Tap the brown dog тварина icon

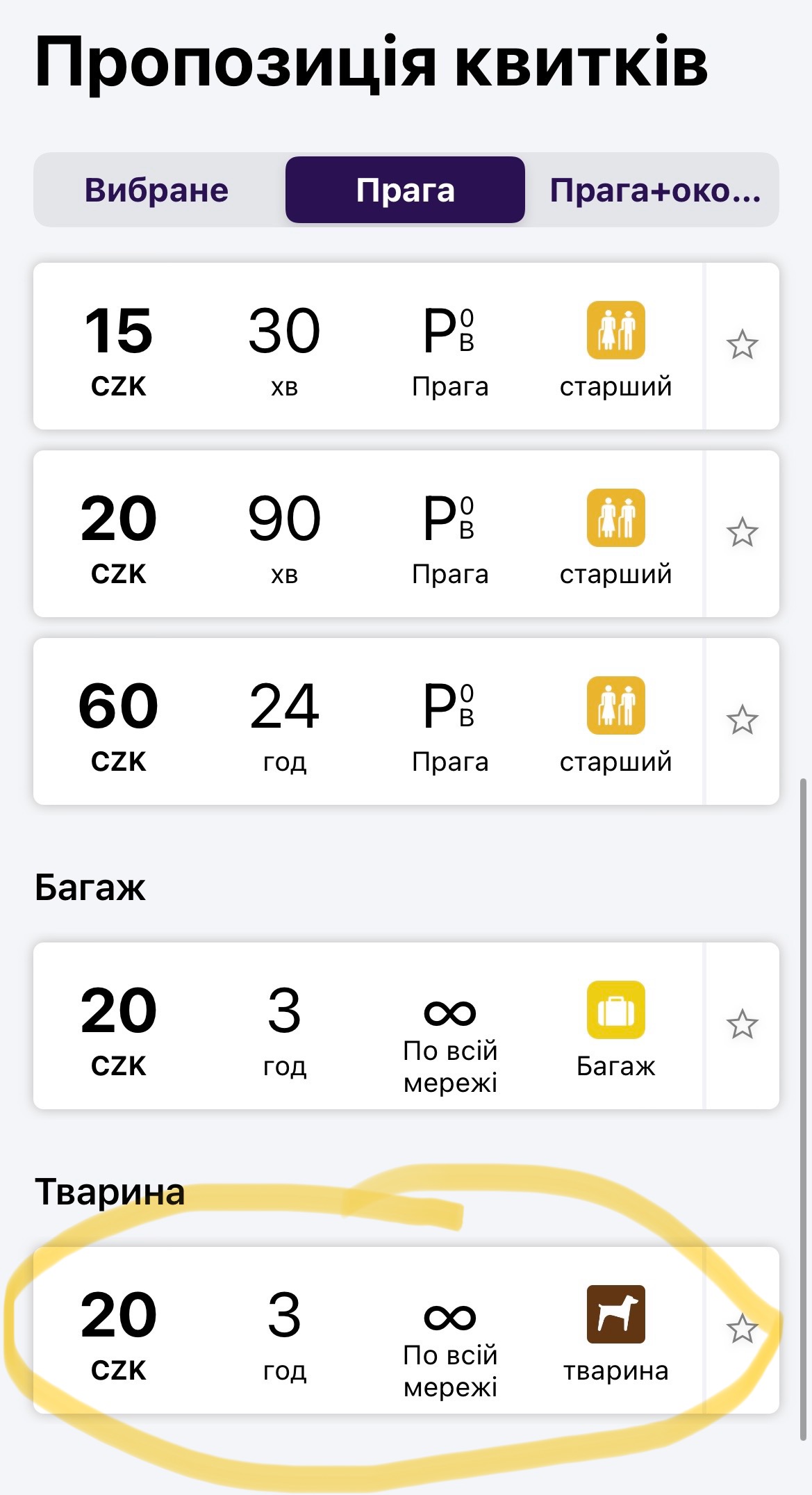[615, 1314]
